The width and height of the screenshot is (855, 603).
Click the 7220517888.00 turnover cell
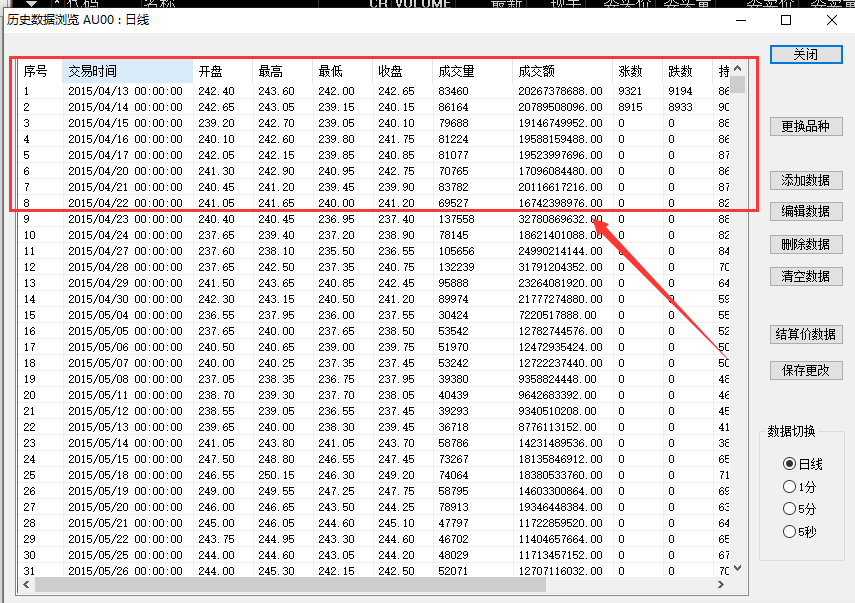557,315
